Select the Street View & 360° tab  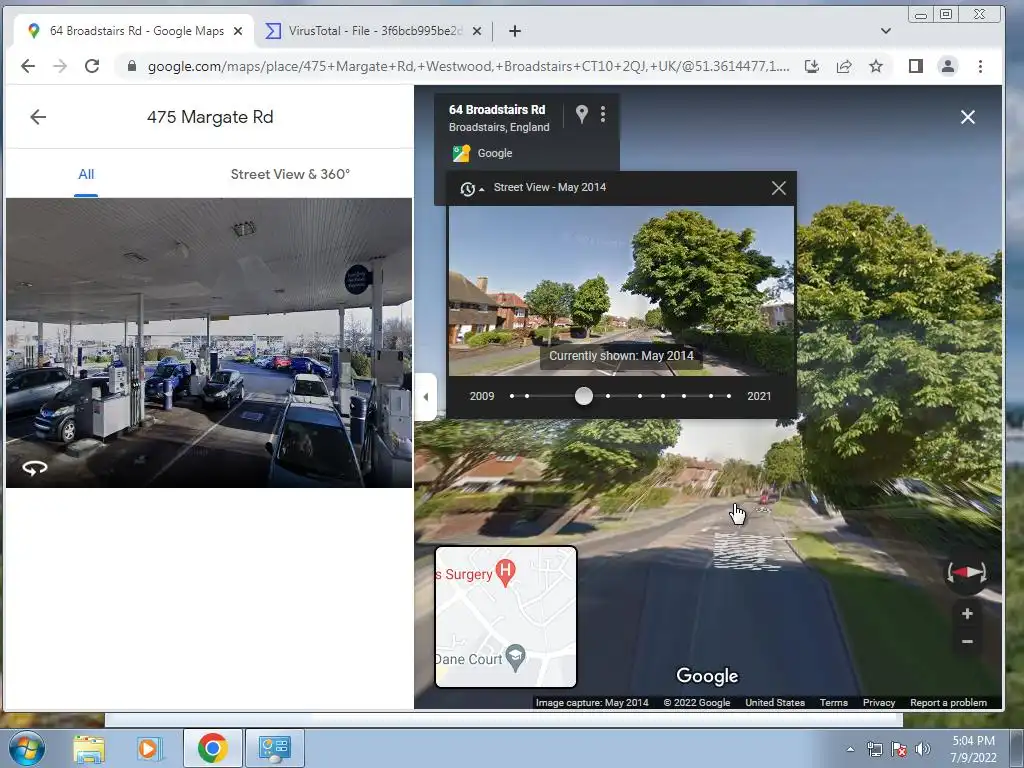pos(290,174)
